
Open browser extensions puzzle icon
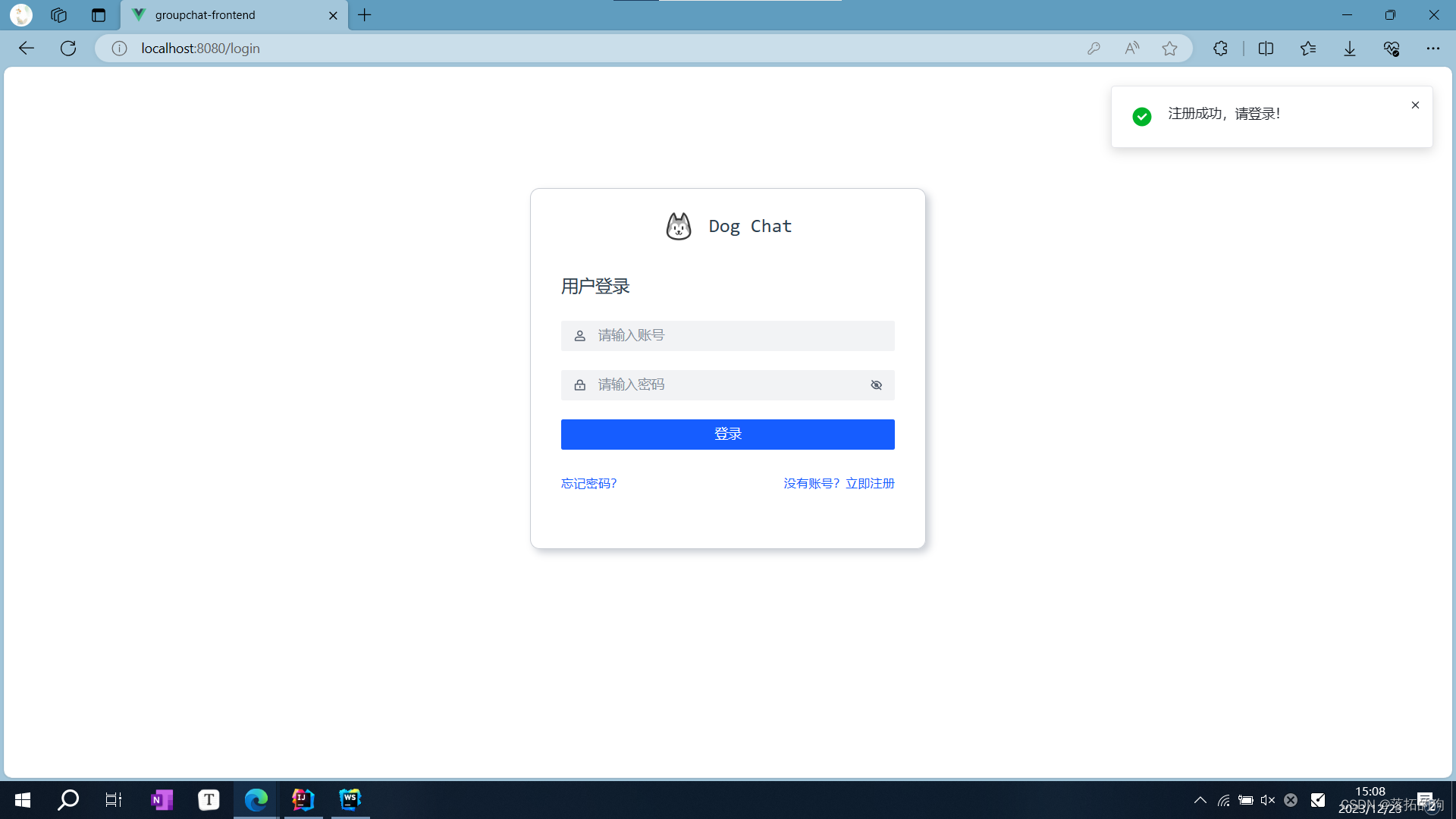pyautogui.click(x=1219, y=49)
